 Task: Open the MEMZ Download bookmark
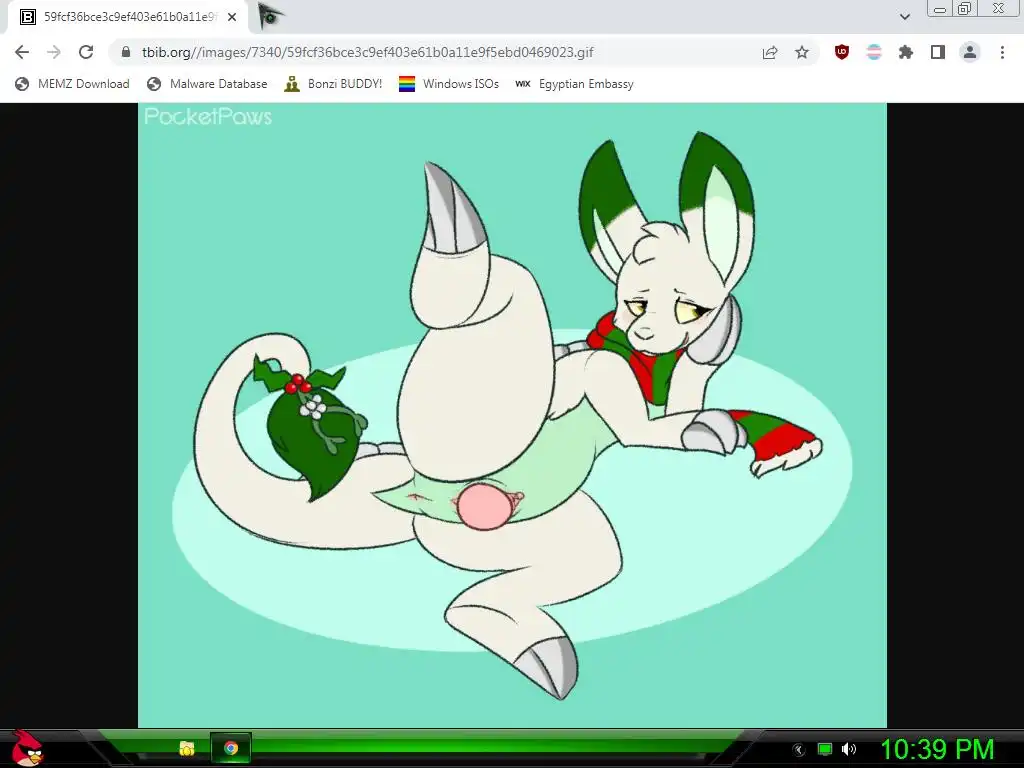click(72, 84)
